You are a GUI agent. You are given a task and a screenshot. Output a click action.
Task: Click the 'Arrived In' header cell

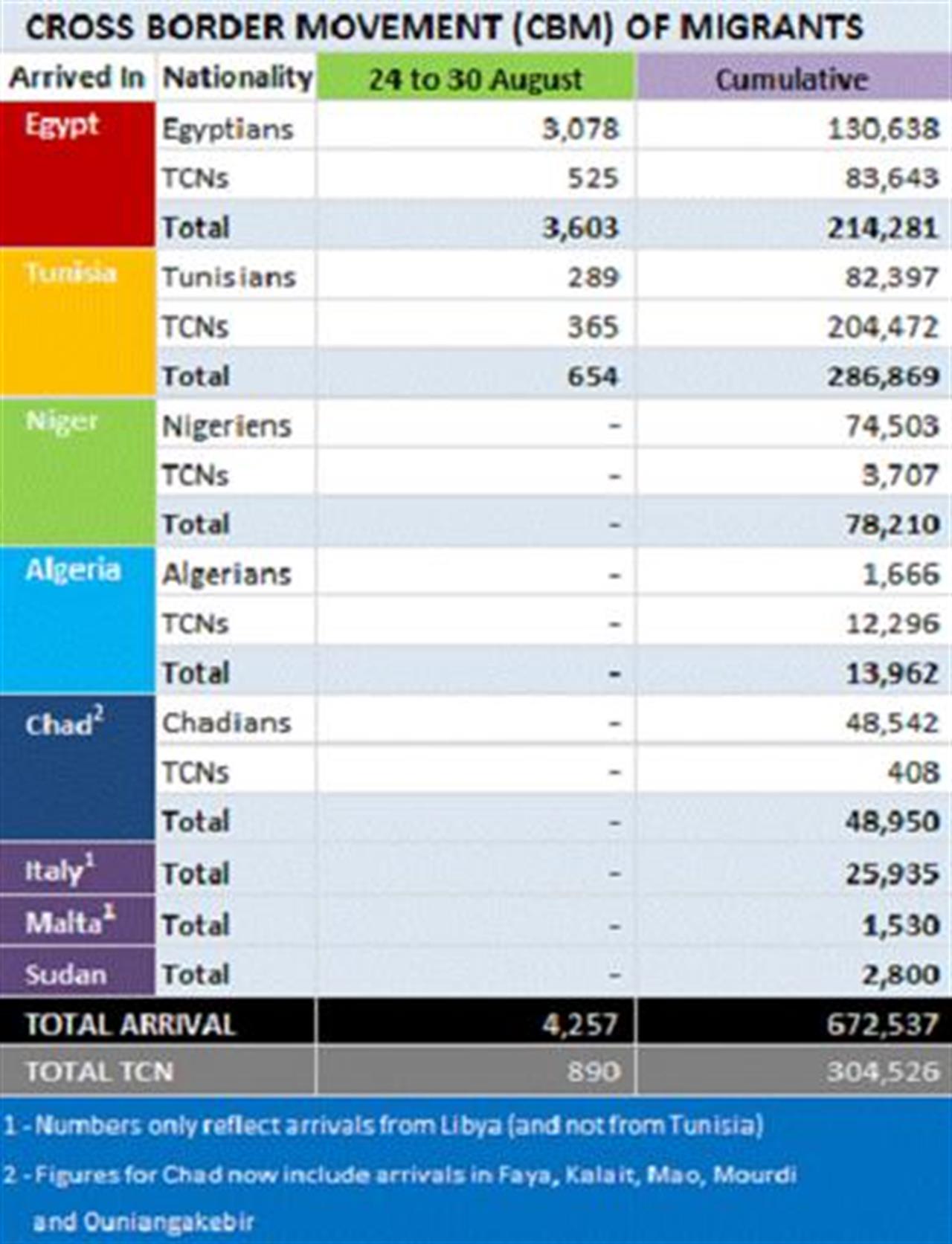[77, 77]
